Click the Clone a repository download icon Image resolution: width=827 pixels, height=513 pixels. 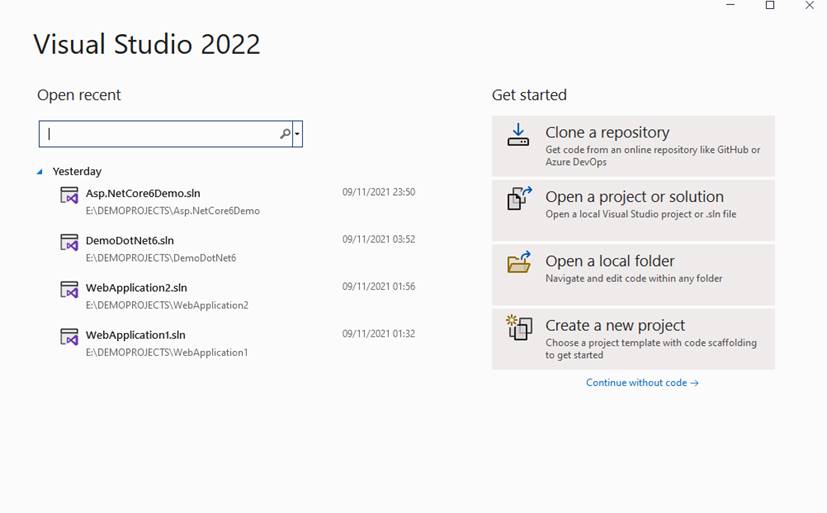tap(518, 135)
